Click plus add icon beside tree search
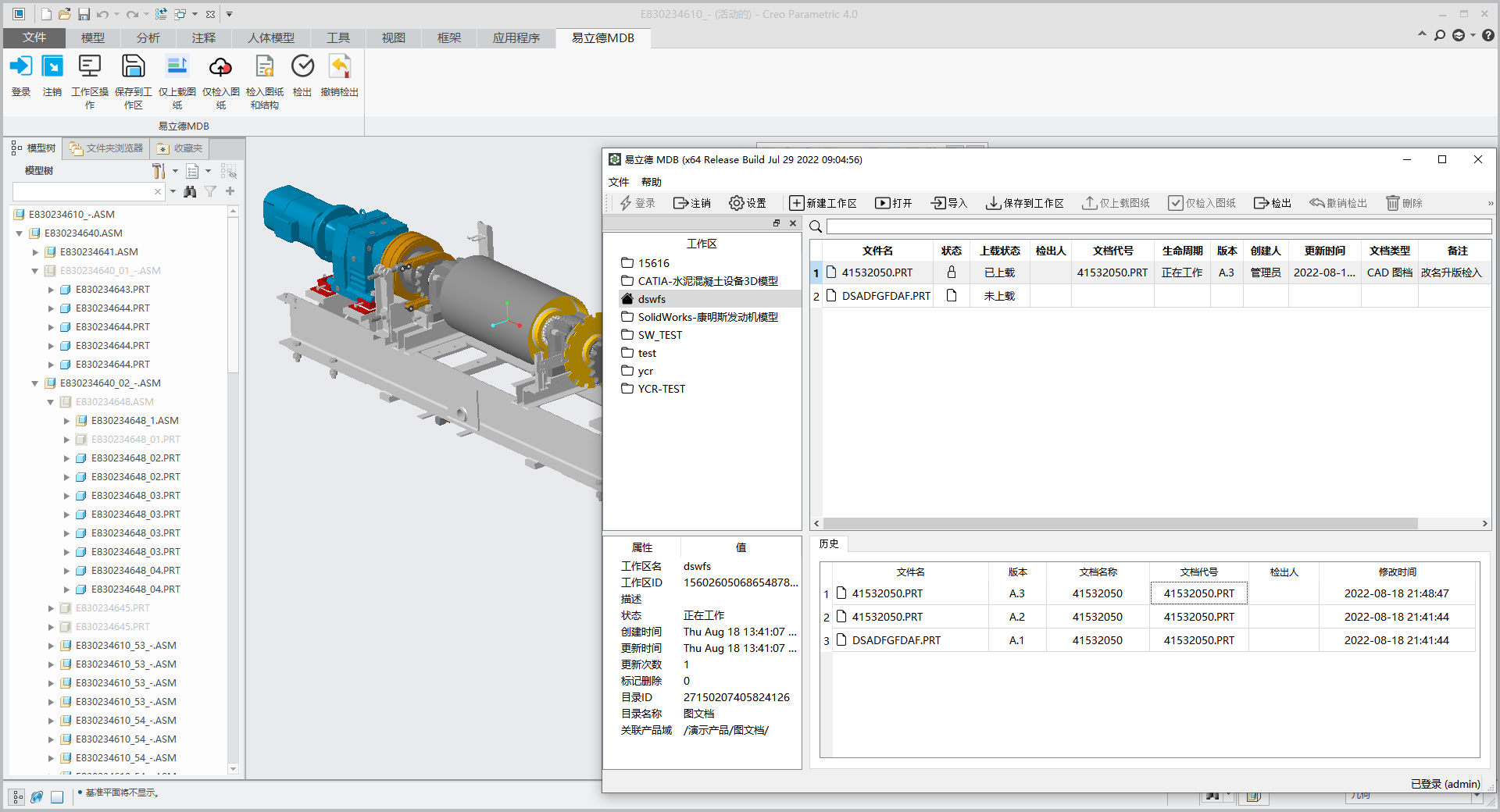The image size is (1500, 812). 230,191
